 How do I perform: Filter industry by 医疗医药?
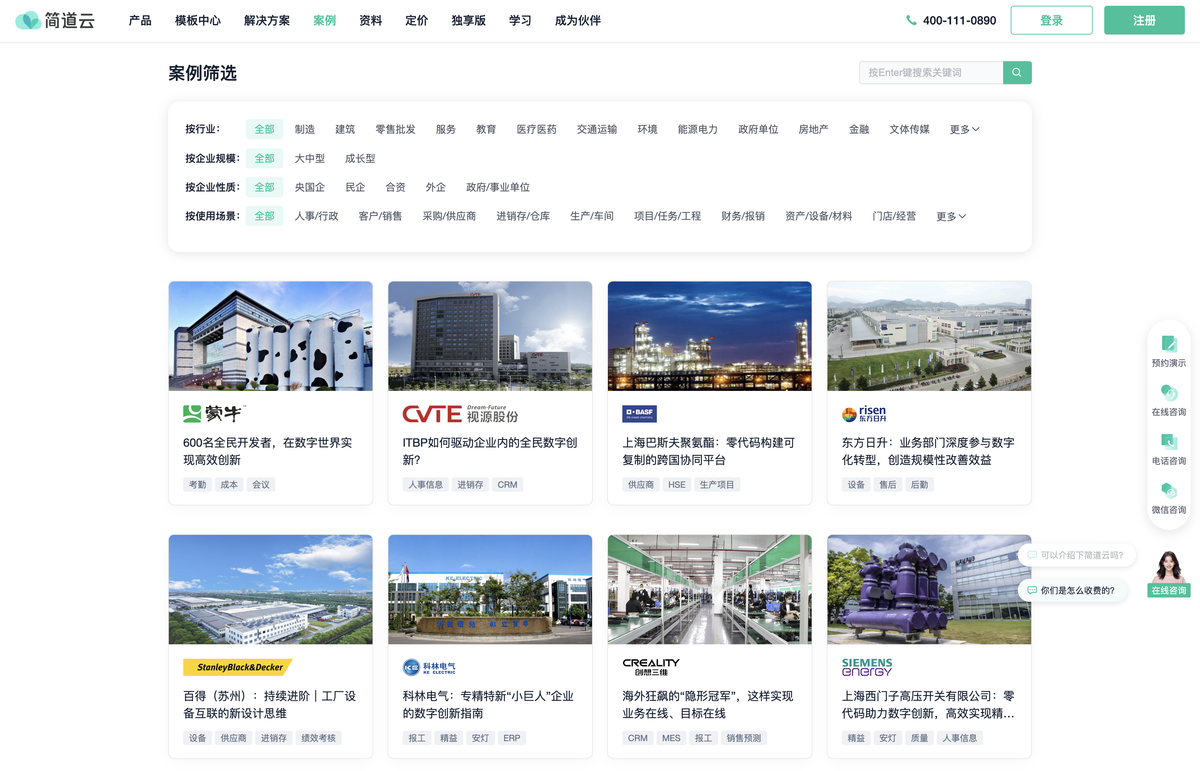[536, 129]
